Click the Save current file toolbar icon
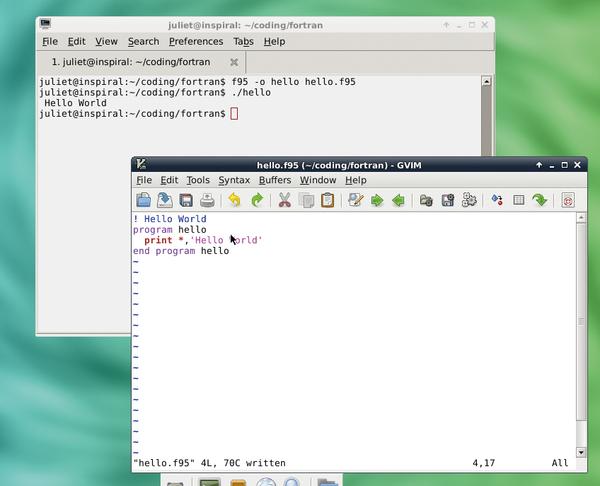Viewport: 600px width, 486px height. pyautogui.click(x=165, y=200)
